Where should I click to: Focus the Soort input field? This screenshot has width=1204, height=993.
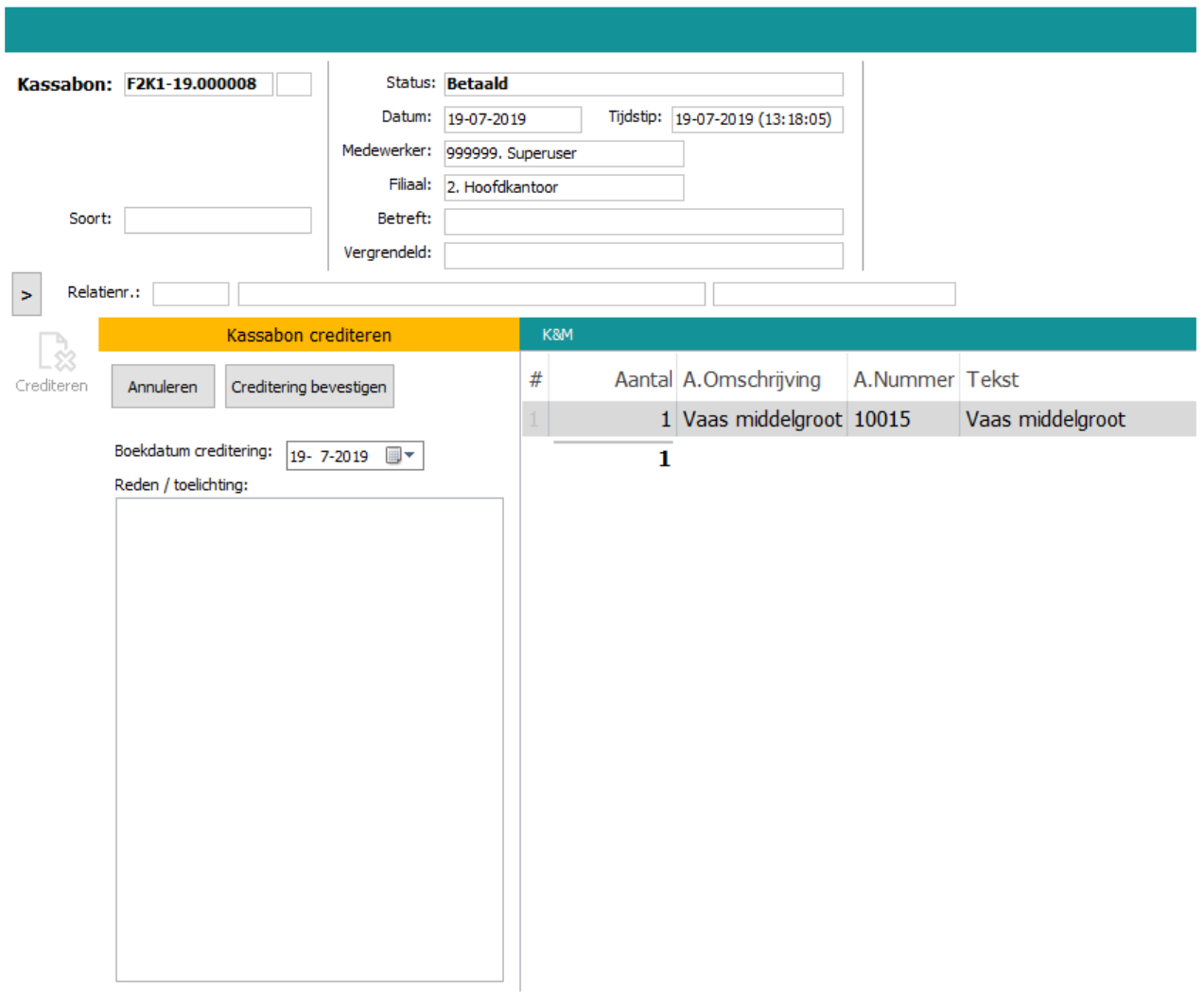point(218,220)
